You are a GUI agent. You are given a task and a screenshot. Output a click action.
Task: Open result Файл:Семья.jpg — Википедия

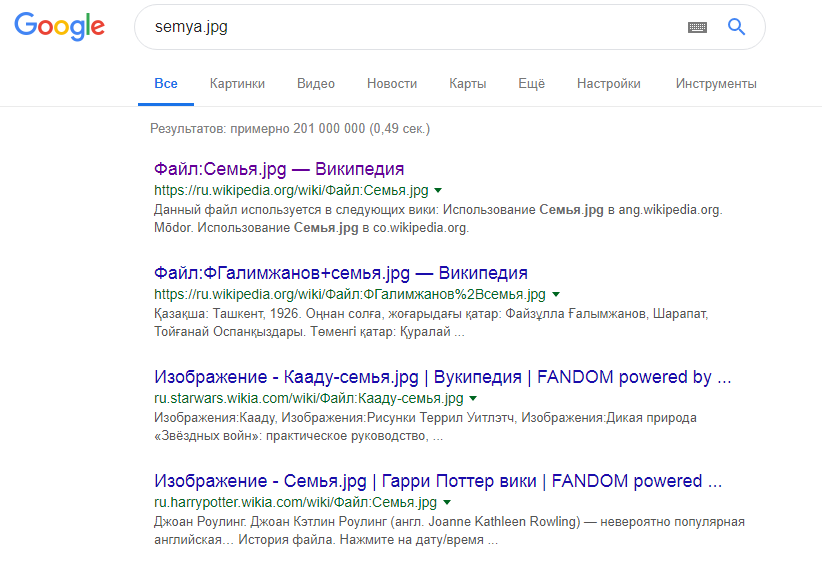pos(279,169)
